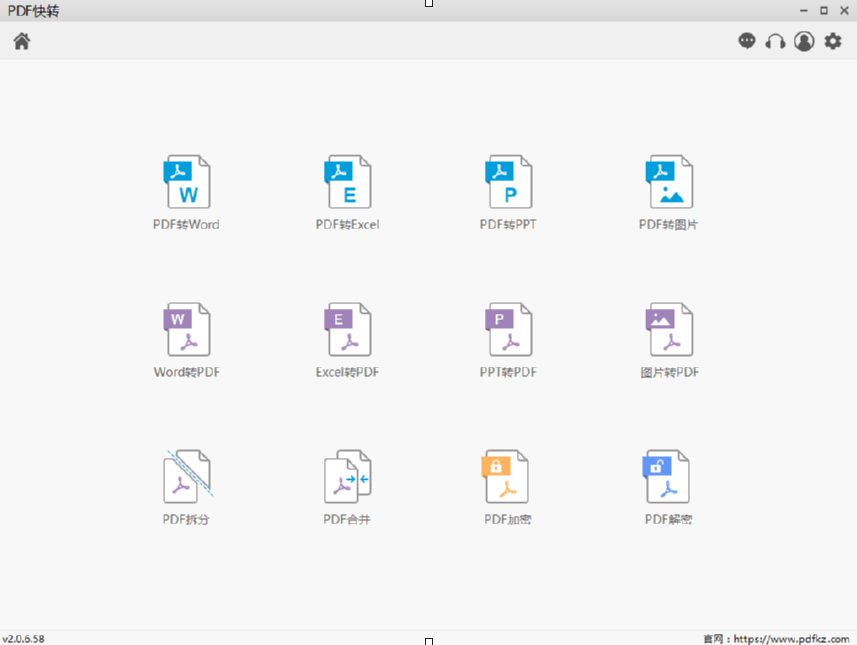The image size is (857, 645).
Task: Open the 图片转PDF tool
Action: point(669,330)
